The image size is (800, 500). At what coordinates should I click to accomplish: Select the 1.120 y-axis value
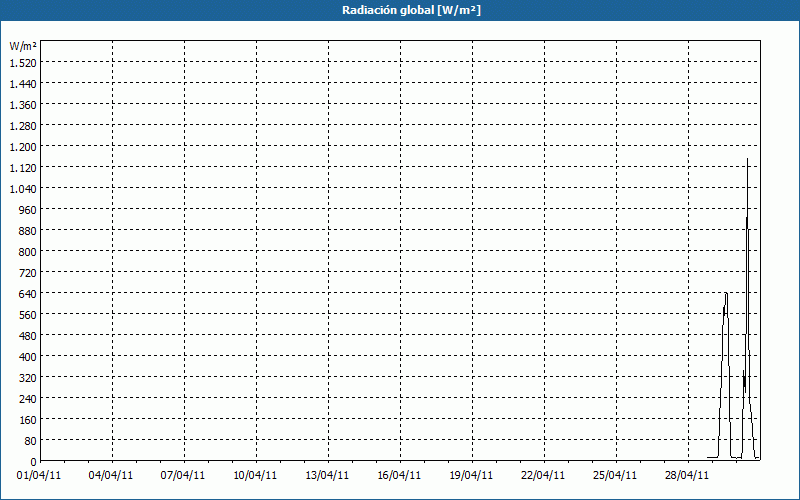click(23, 167)
